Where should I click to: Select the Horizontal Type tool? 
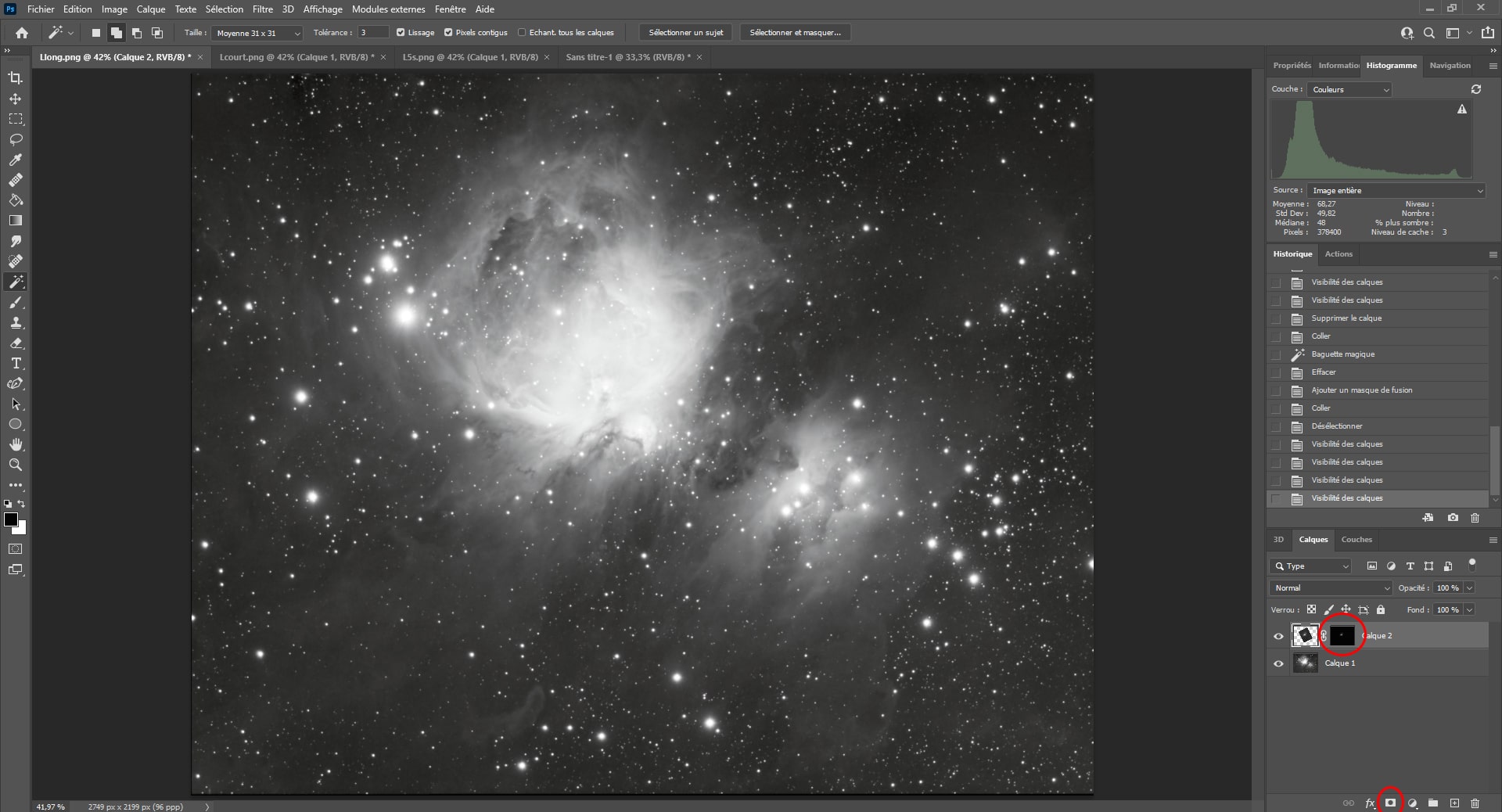(16, 364)
